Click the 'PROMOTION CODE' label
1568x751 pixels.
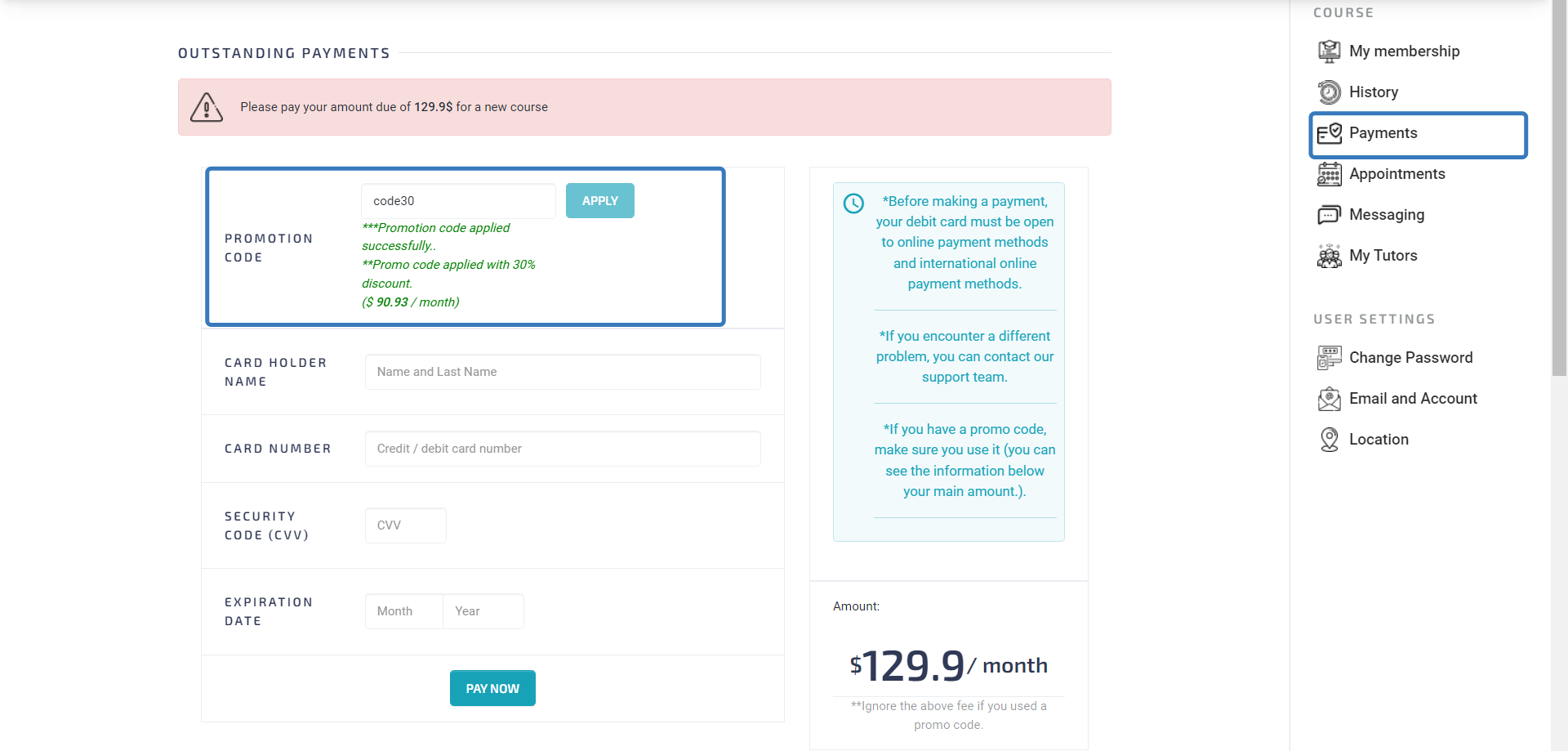(x=269, y=248)
